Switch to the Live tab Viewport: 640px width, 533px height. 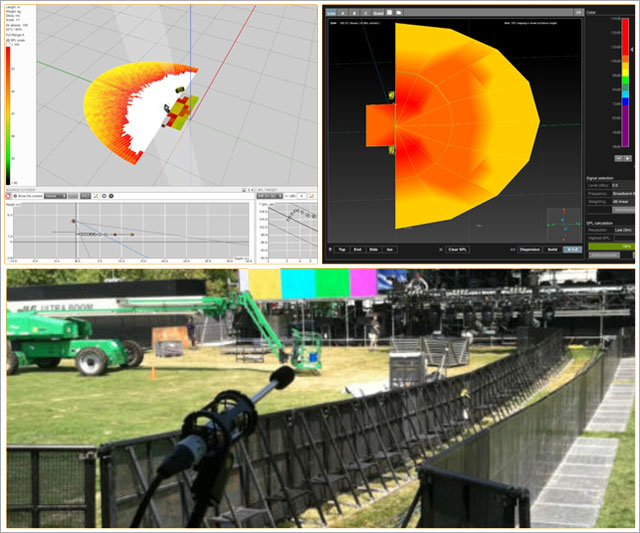(x=331, y=11)
